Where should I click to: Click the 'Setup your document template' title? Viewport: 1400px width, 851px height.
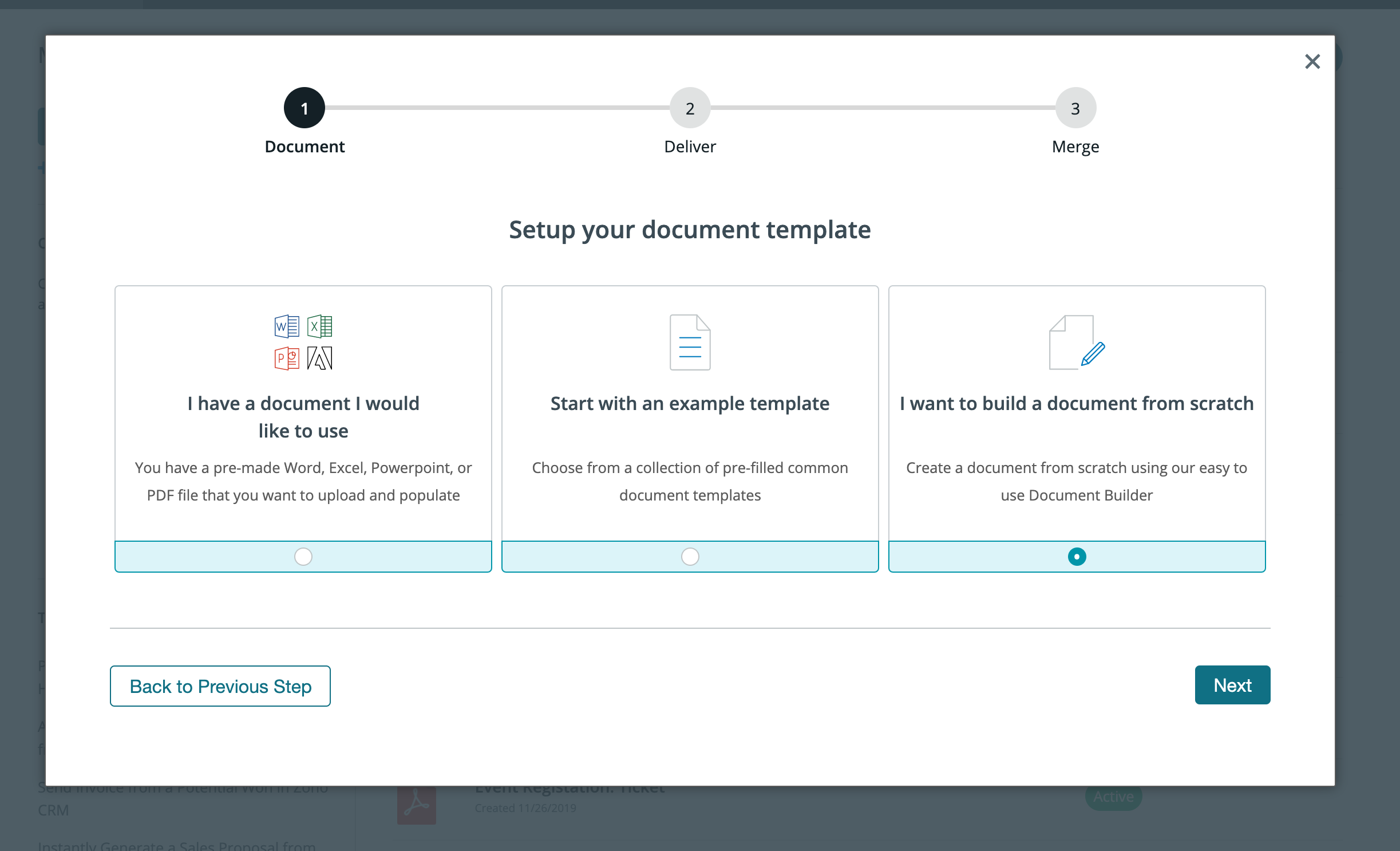pyautogui.click(x=690, y=230)
